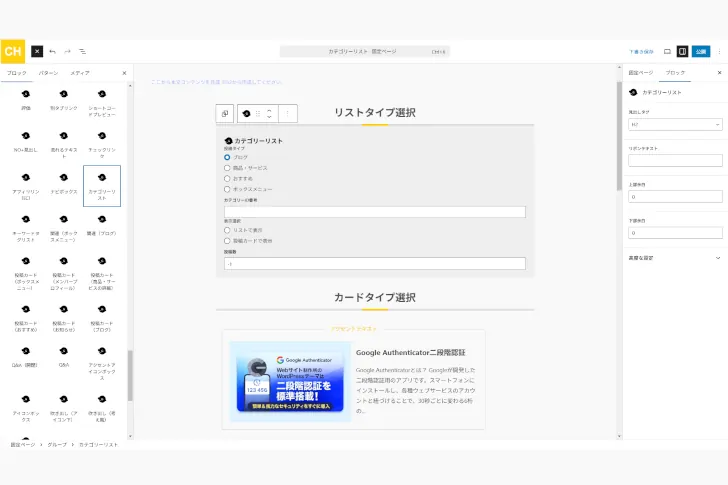Switch to the パターン tab

coord(48,73)
